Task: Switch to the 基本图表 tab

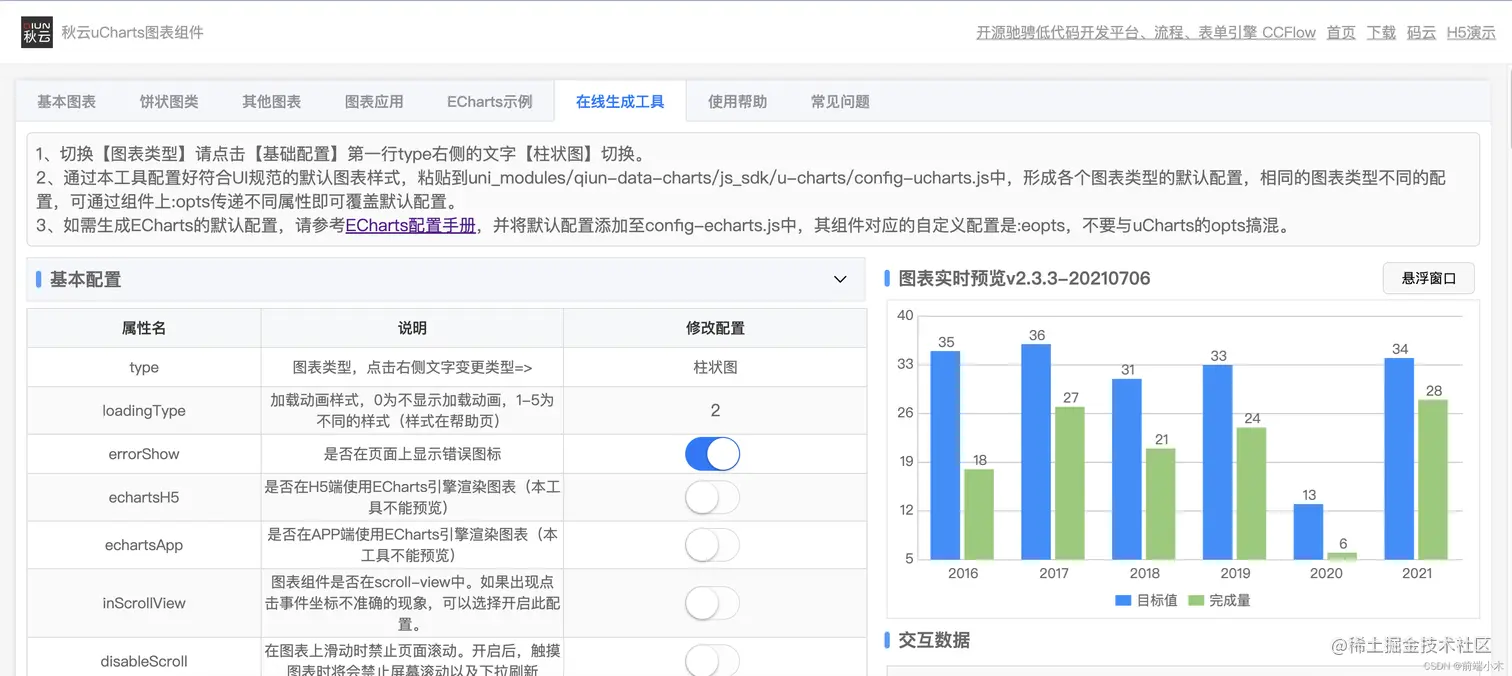Action: click(67, 102)
